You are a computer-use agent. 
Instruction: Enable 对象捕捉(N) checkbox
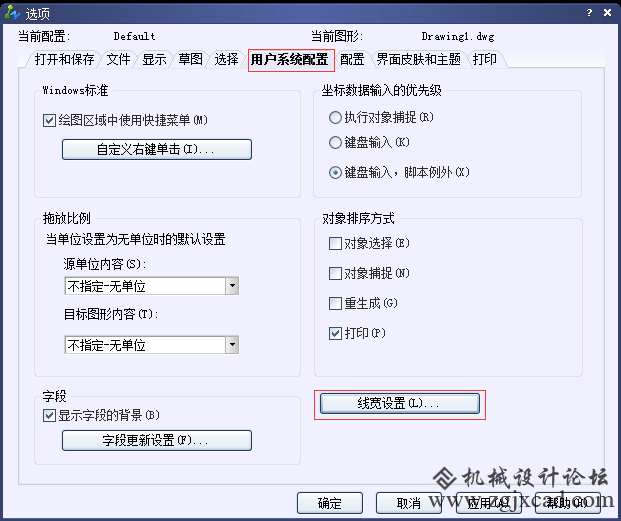(335, 274)
